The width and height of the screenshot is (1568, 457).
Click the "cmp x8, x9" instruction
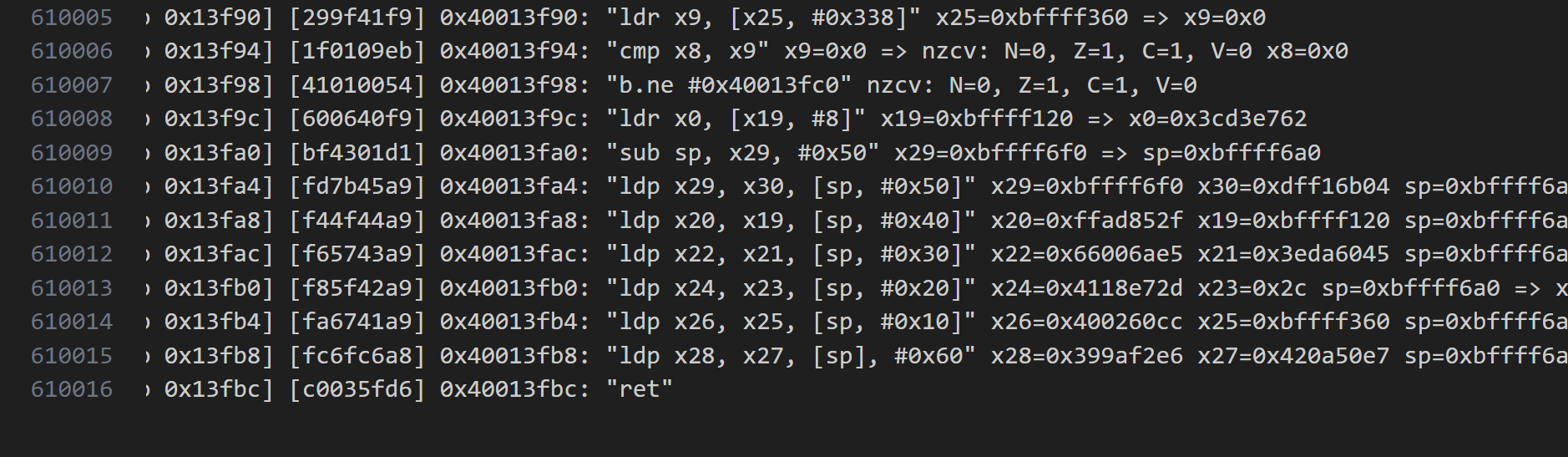[x=687, y=52]
